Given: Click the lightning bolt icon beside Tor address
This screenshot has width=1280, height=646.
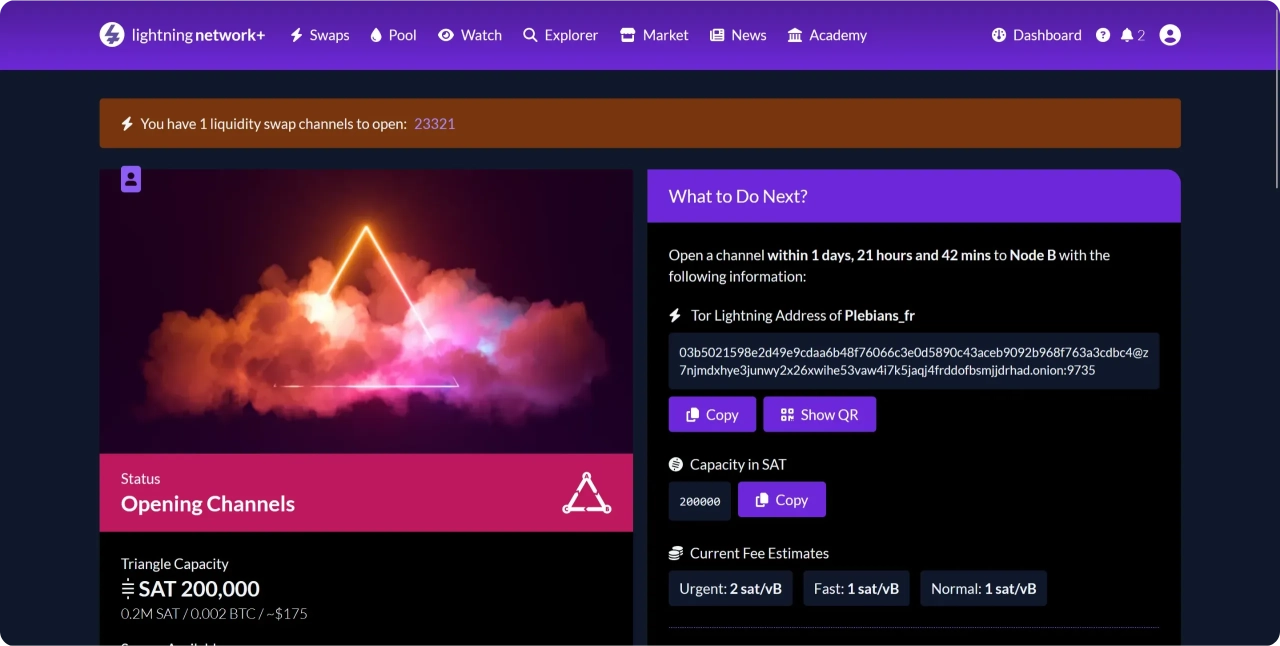Looking at the screenshot, I should click(675, 316).
